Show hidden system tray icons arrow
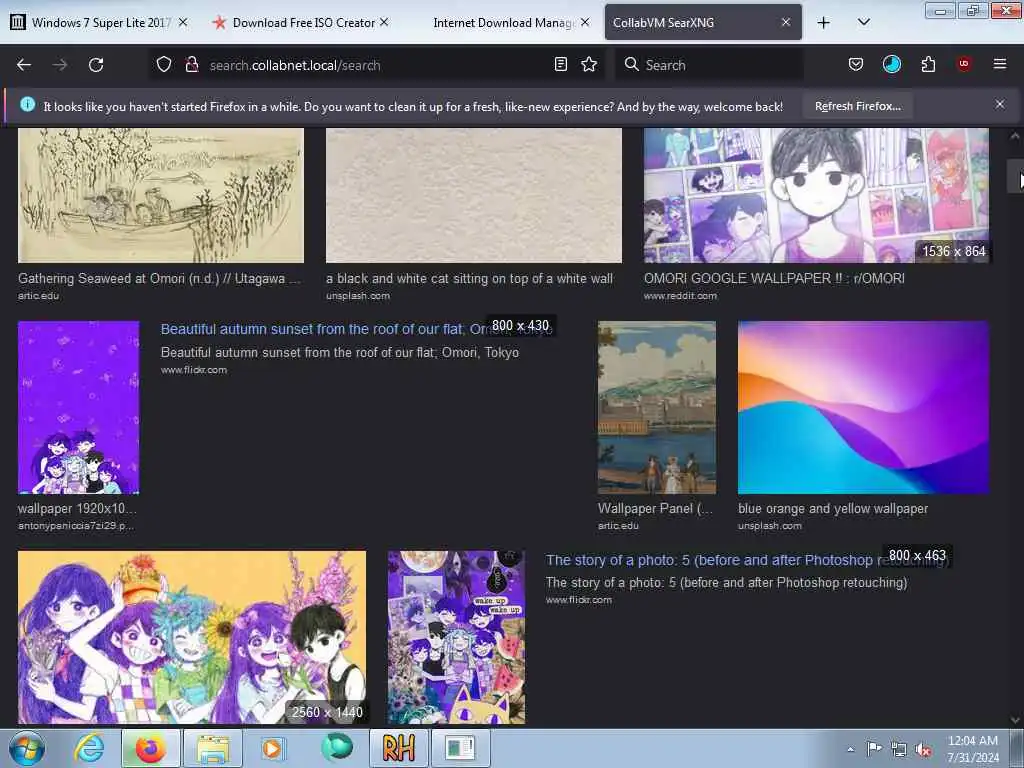Screen dimensions: 1024x768 (850, 750)
